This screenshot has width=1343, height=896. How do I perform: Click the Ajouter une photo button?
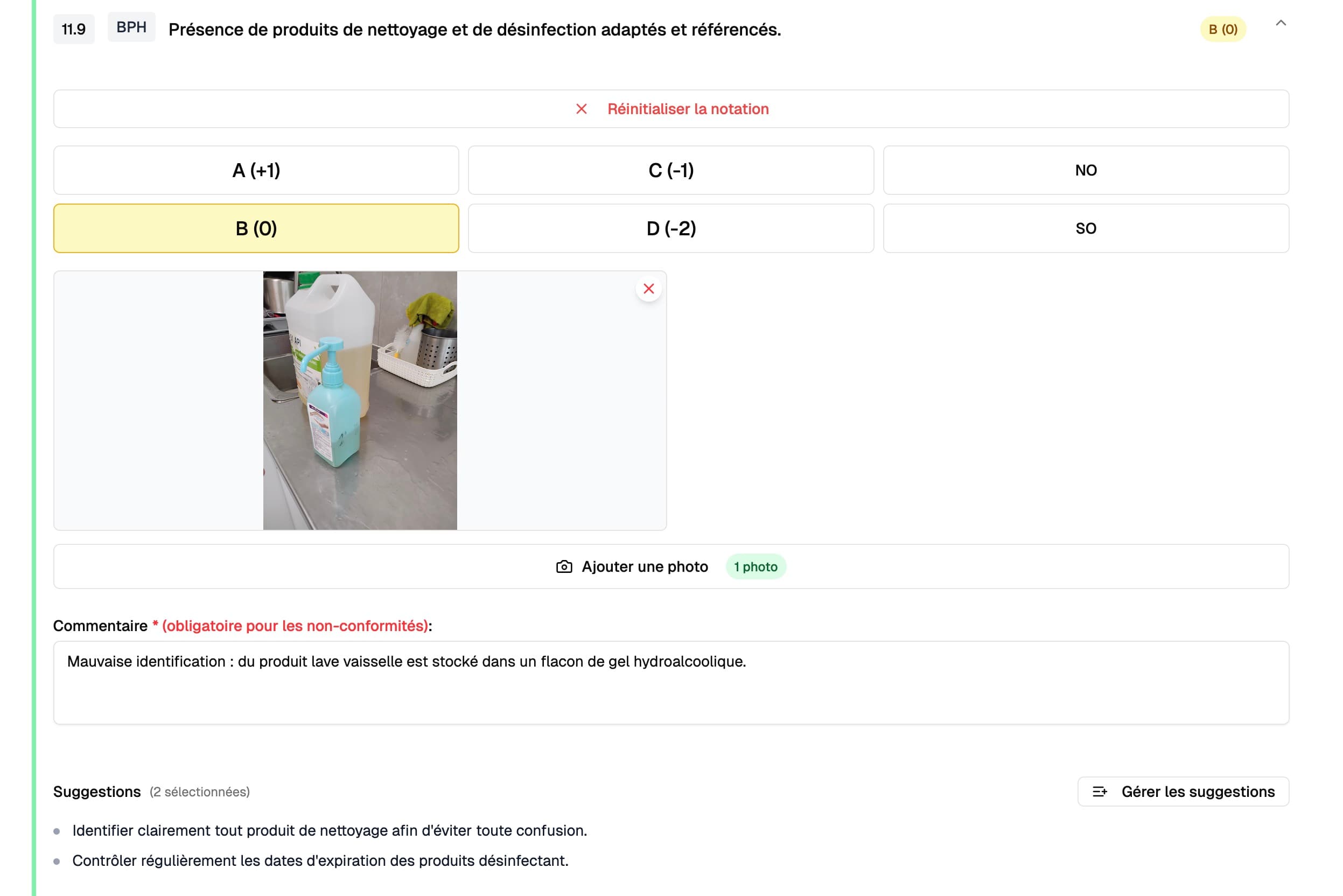click(645, 567)
